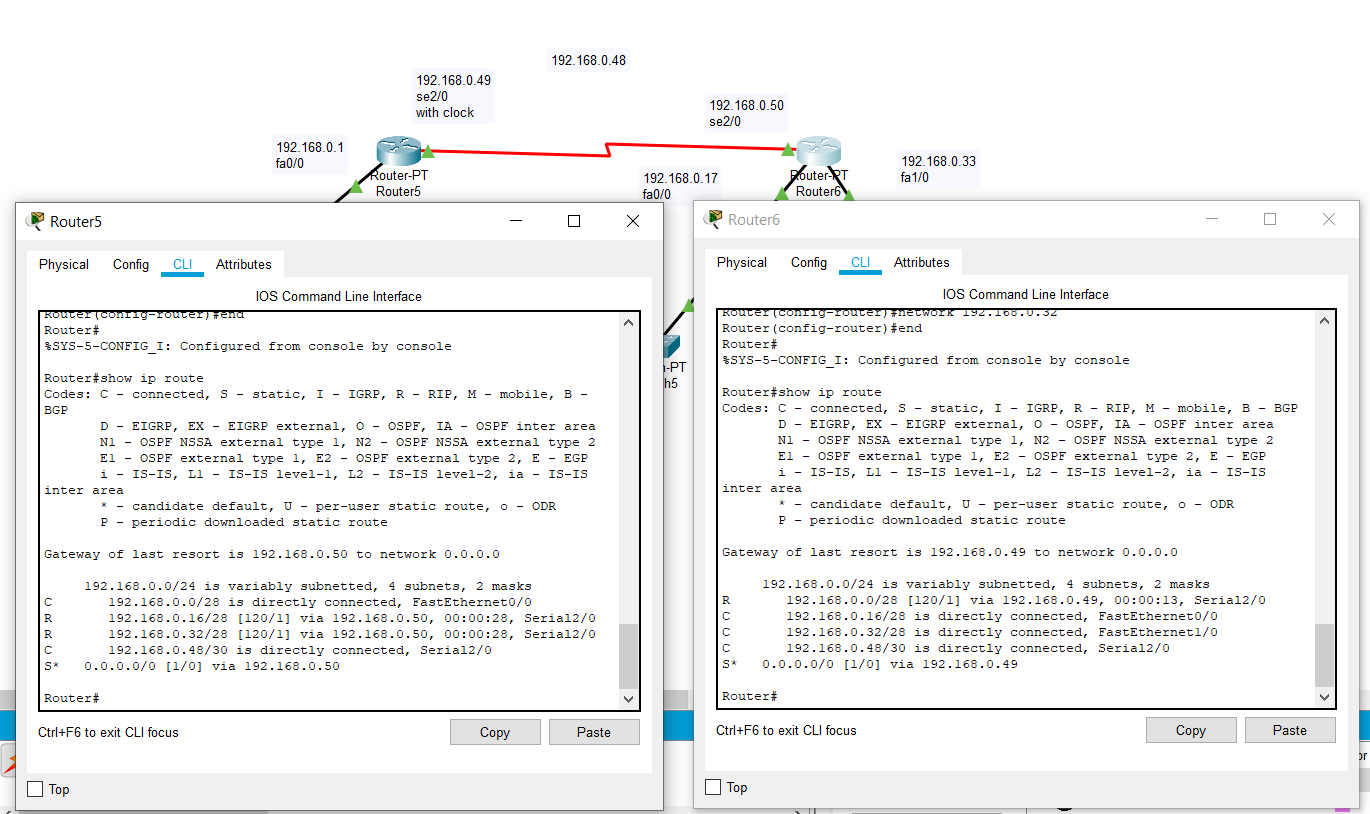Click Paste button in Router6 window

pyautogui.click(x=1290, y=730)
